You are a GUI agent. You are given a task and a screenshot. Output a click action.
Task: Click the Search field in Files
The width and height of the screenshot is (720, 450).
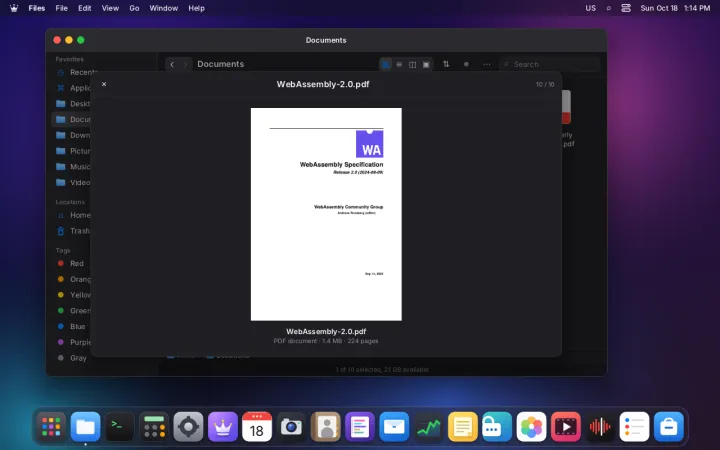550,64
